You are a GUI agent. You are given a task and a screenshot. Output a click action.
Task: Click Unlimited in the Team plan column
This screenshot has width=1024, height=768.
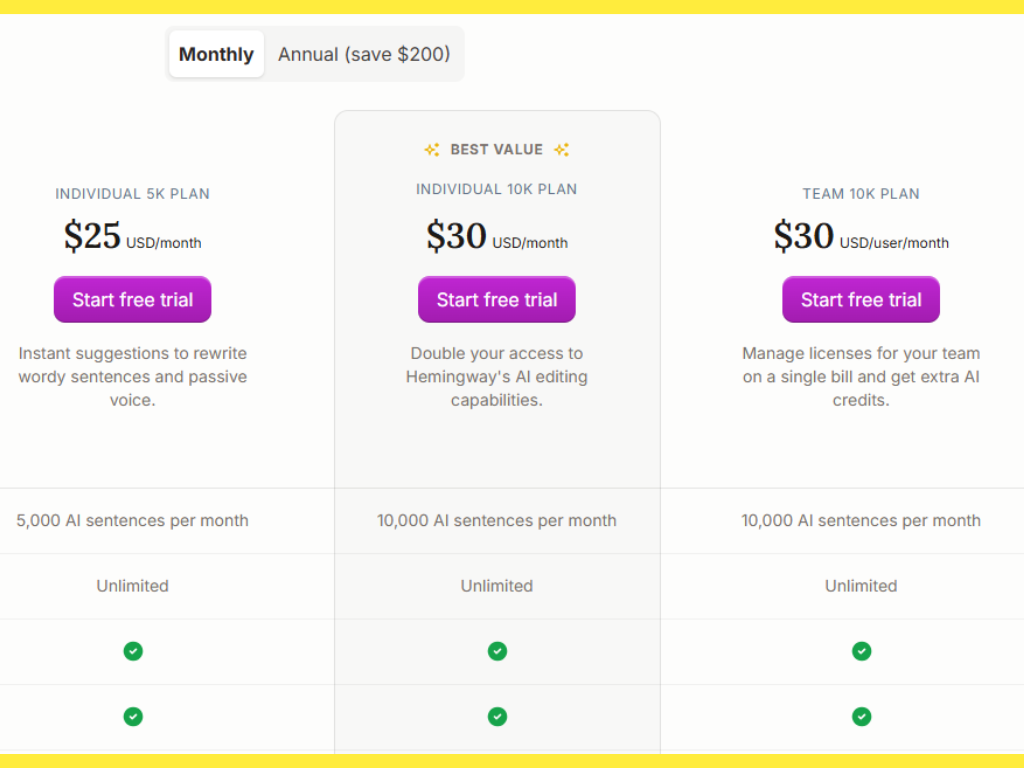coord(860,586)
